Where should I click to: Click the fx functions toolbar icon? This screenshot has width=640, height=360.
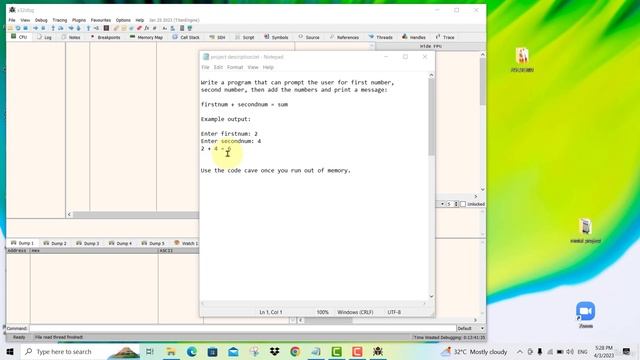[147, 28]
